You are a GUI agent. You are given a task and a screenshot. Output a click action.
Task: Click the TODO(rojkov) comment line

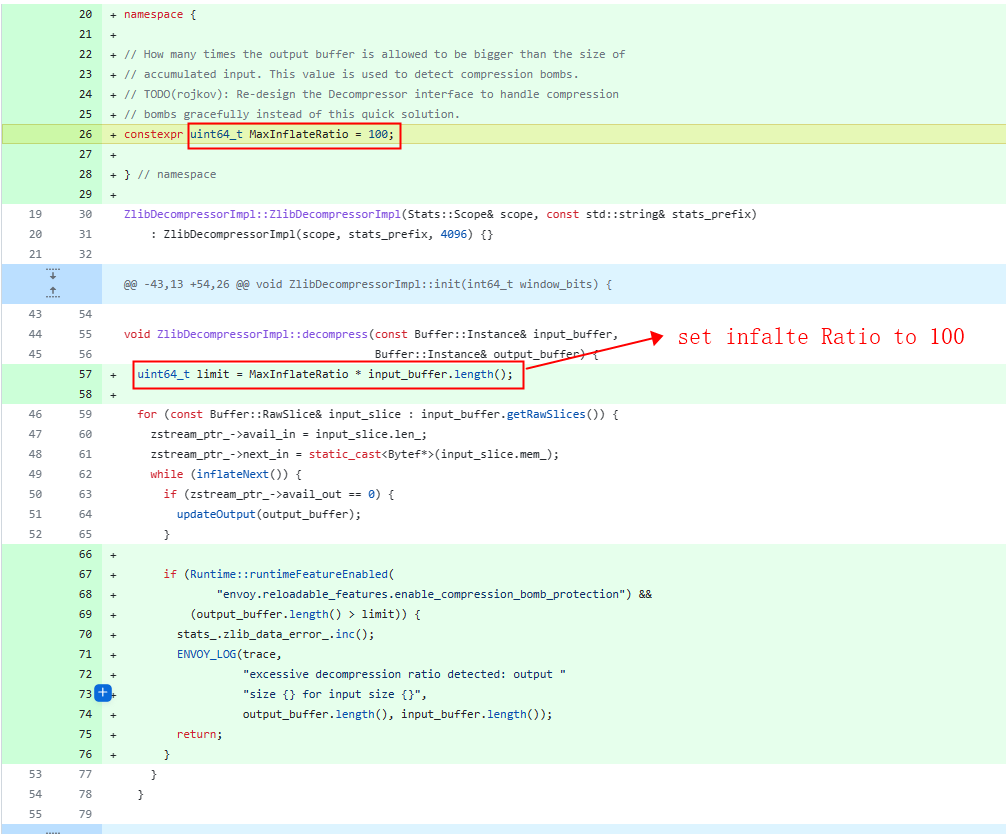point(371,94)
